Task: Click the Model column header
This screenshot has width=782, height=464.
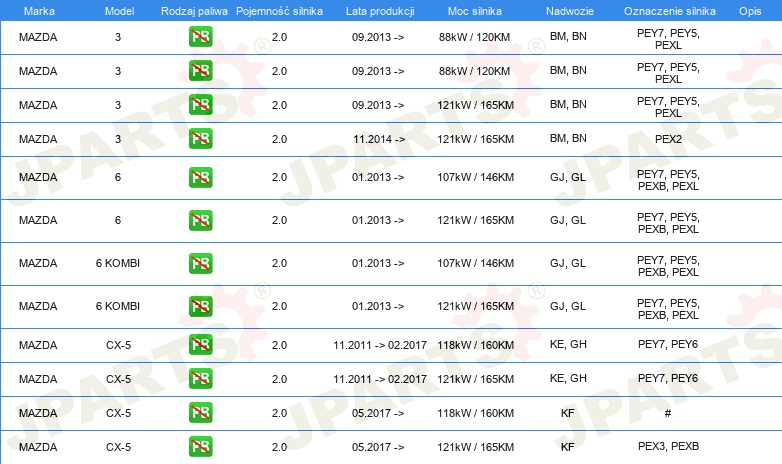Action: (x=119, y=11)
